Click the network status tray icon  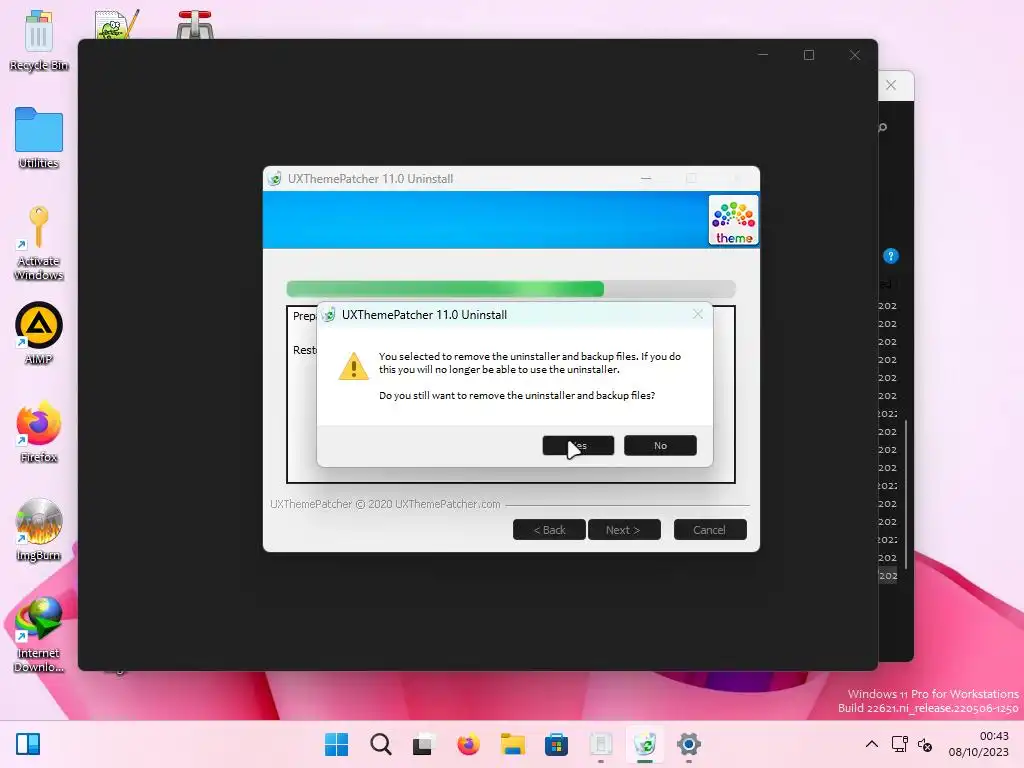pyautogui.click(x=899, y=744)
